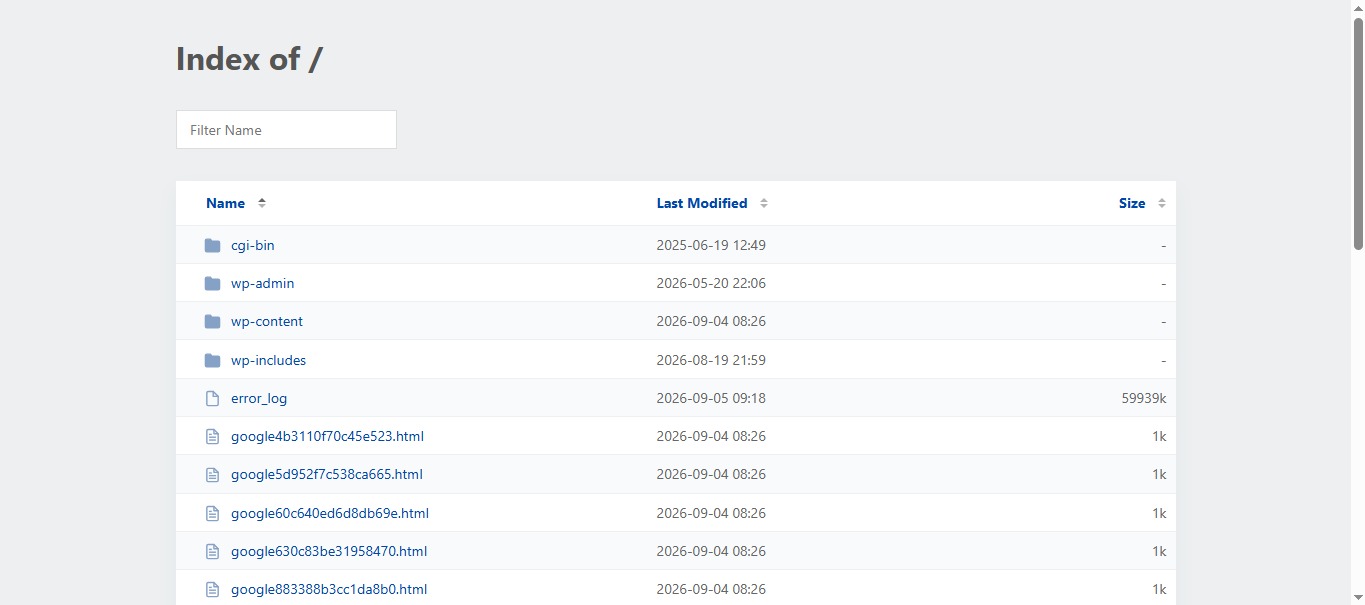Open google883388b3cc1da8b0.html link

tap(329, 589)
